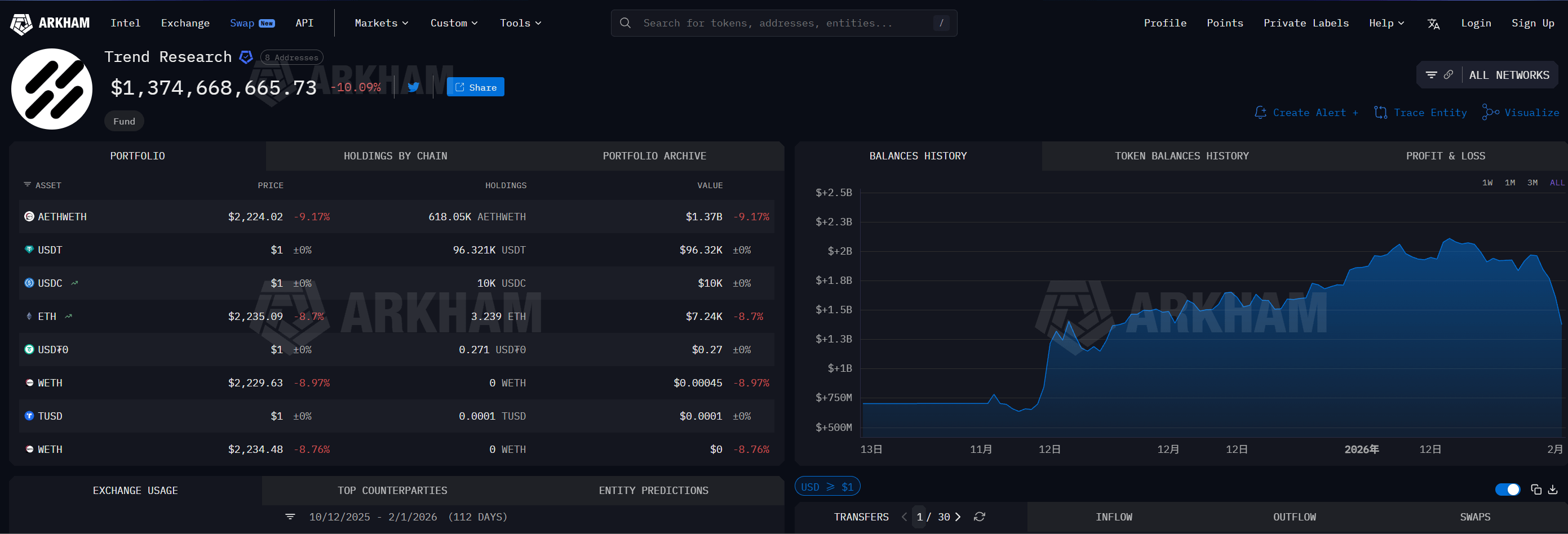Select the 1W chart range
This screenshot has height=534, width=1568.
click(1487, 183)
